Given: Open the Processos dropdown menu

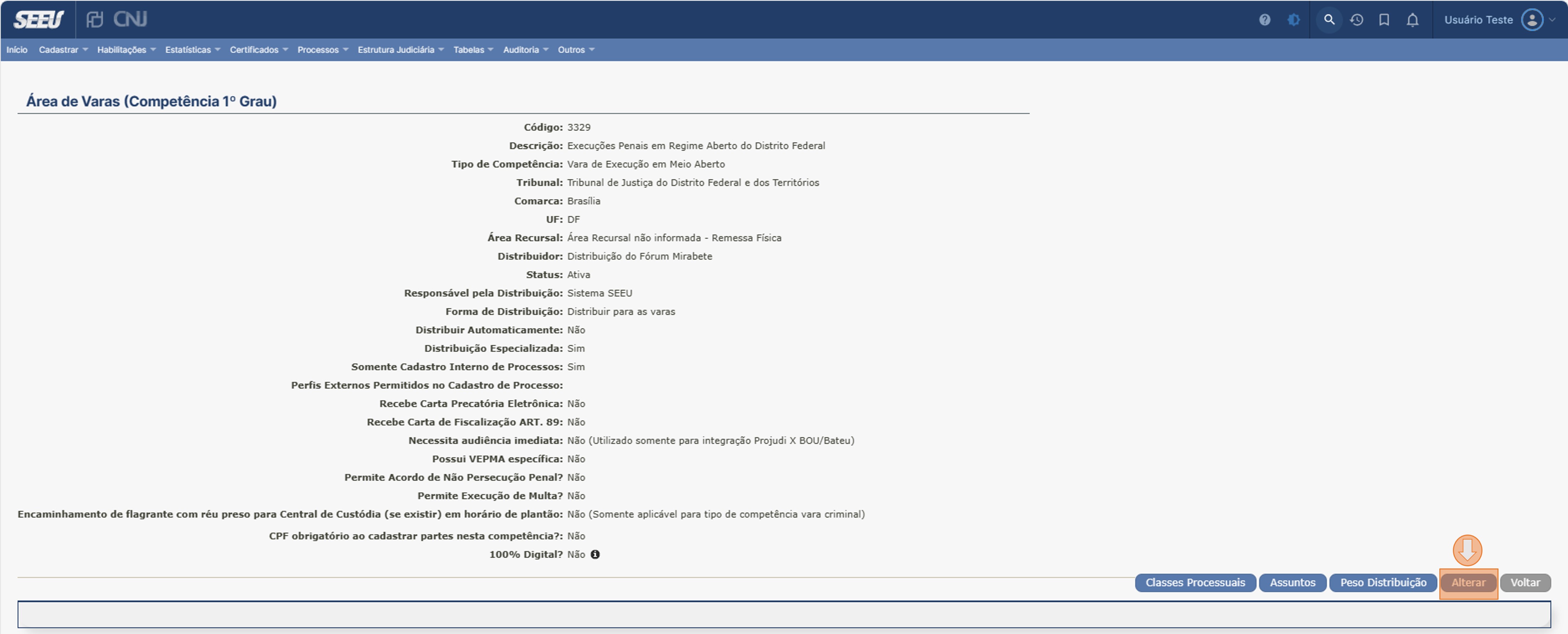Looking at the screenshot, I should coord(323,50).
